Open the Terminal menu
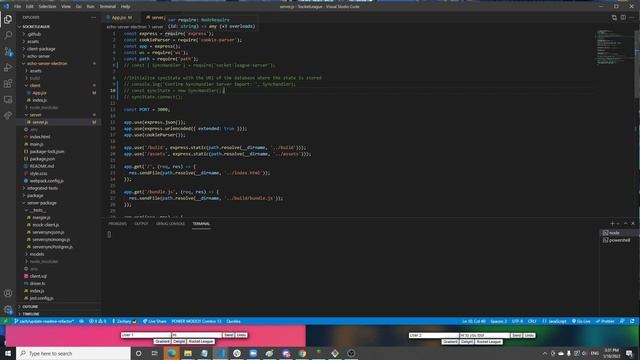The width and height of the screenshot is (640, 360). point(108,7)
